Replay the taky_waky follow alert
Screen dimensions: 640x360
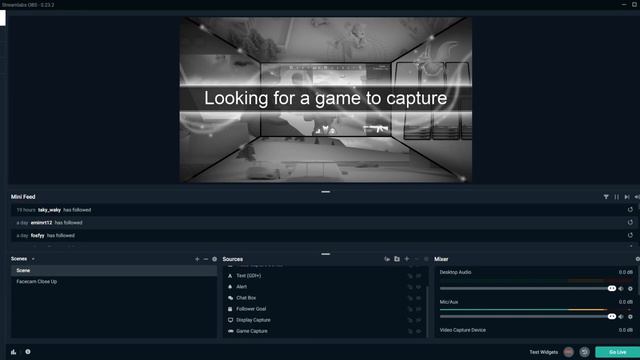point(630,209)
